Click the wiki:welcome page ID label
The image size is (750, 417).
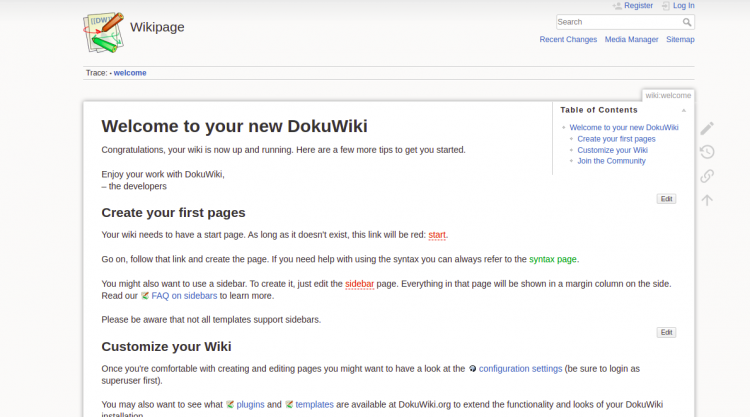[x=668, y=96]
